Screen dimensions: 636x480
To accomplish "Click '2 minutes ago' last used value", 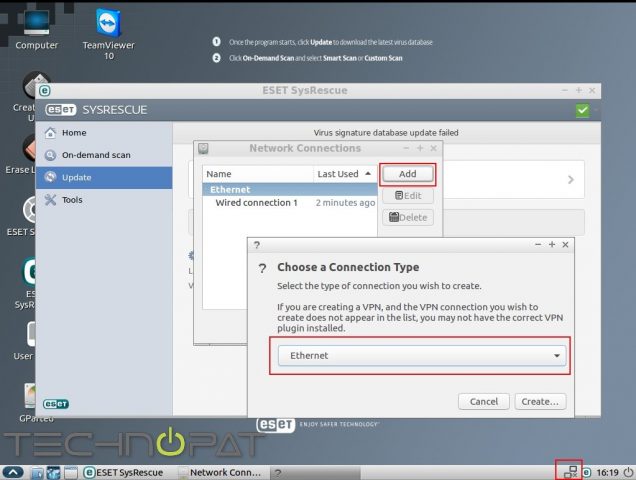I will 345,202.
